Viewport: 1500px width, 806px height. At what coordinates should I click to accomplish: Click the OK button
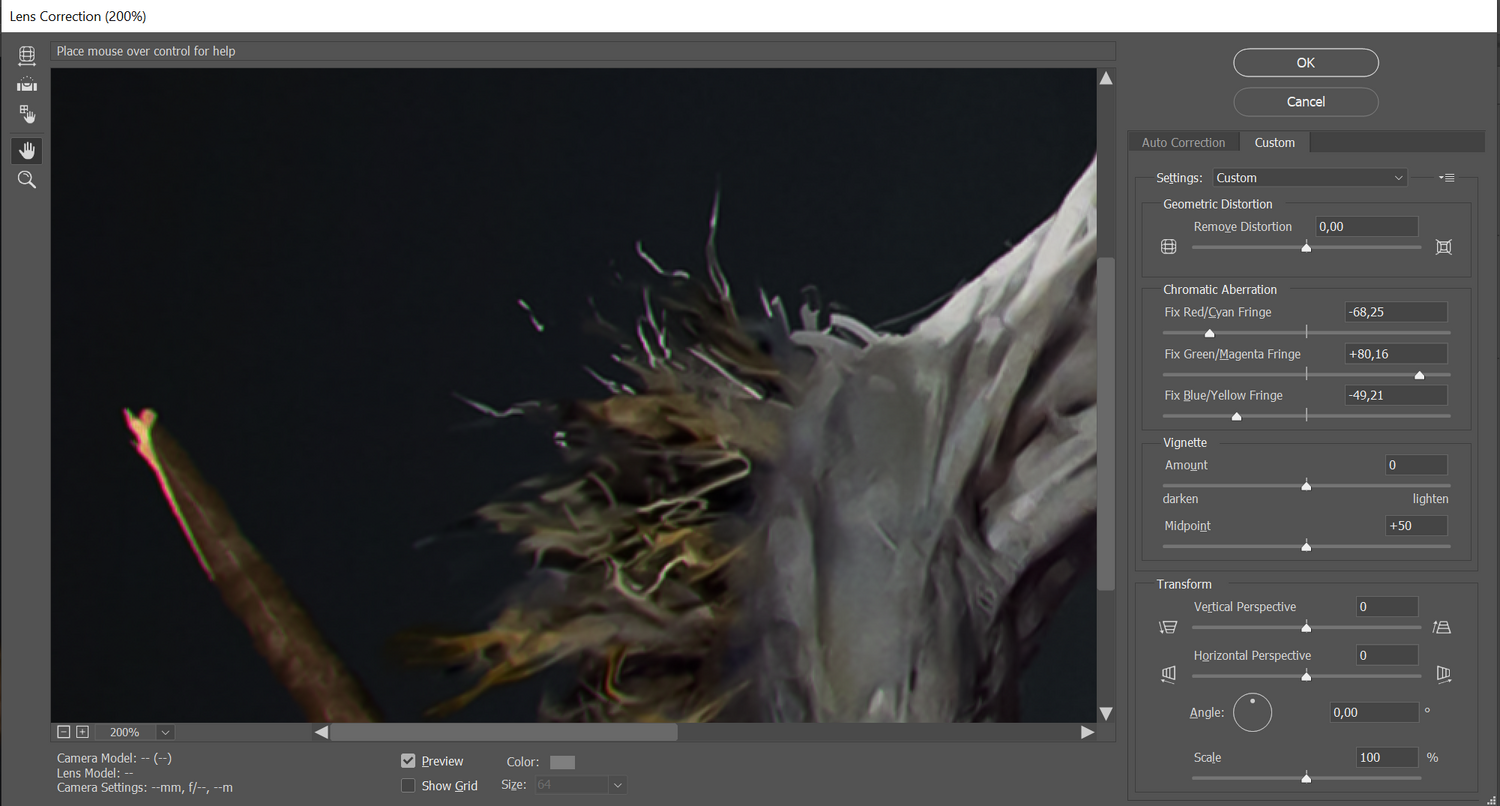click(1306, 63)
